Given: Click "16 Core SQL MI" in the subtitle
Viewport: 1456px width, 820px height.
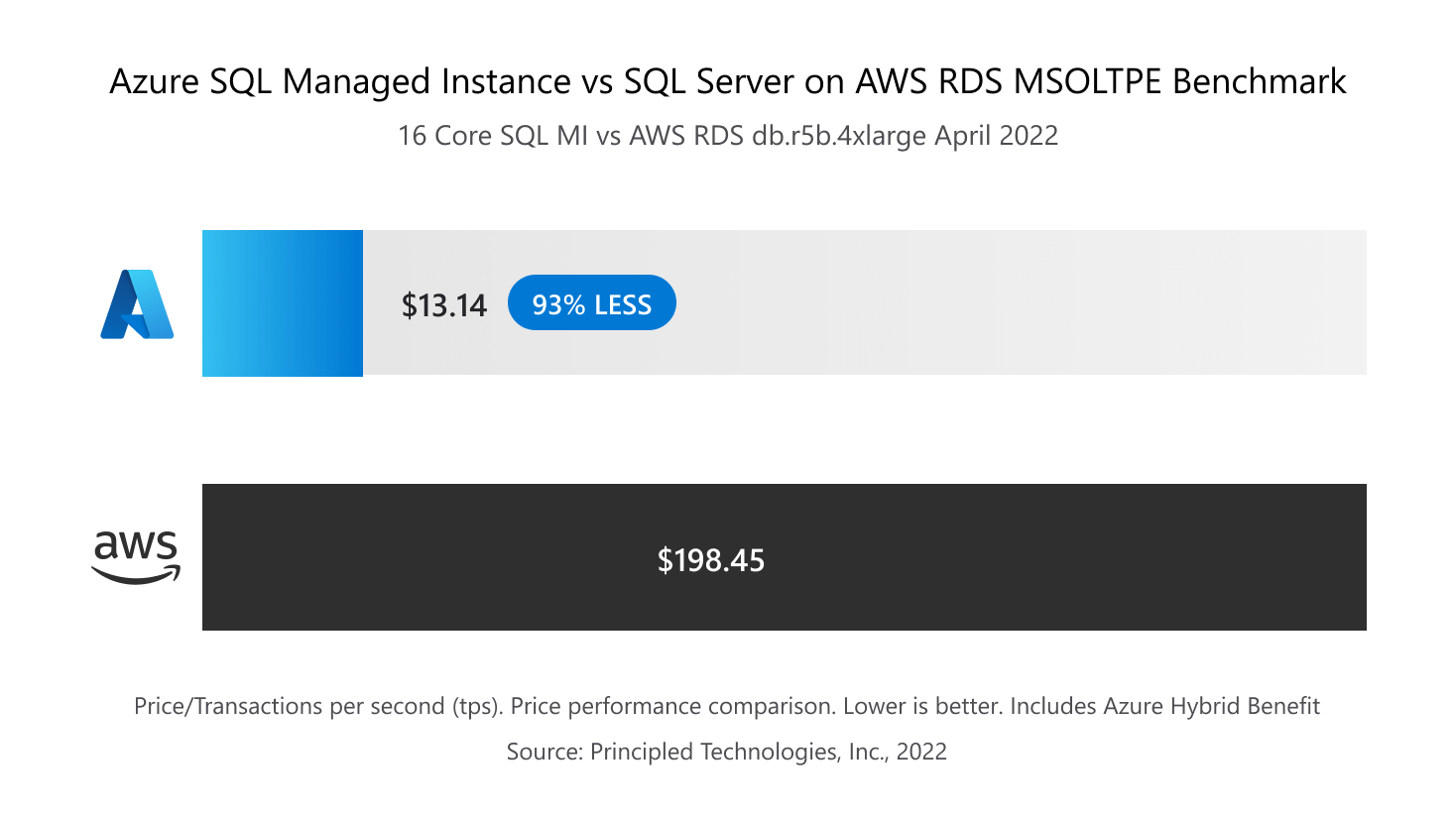Looking at the screenshot, I should pos(493,136).
